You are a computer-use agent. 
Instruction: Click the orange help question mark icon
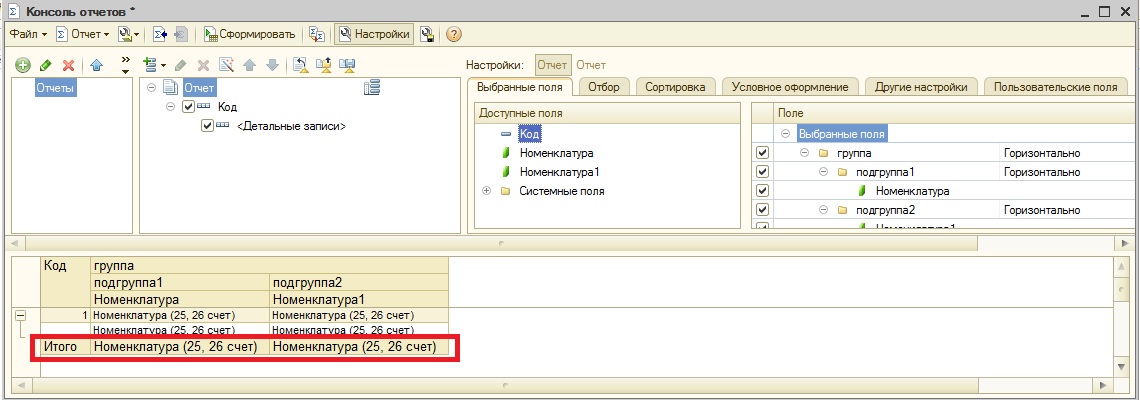coord(453,34)
